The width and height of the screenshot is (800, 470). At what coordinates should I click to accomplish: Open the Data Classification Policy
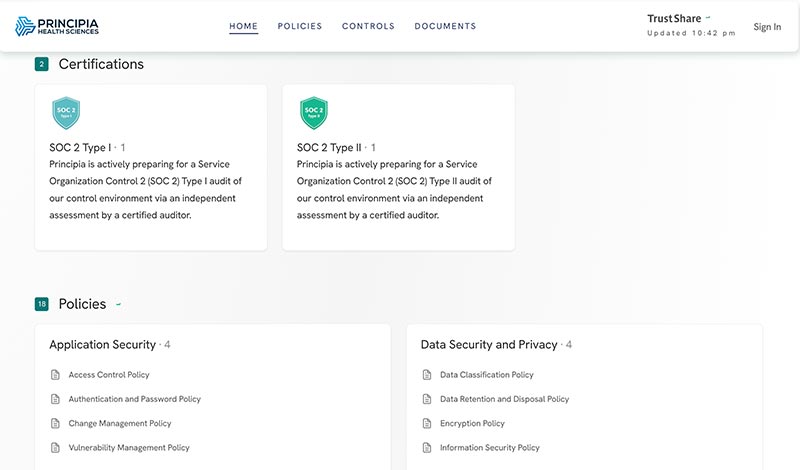(487, 375)
